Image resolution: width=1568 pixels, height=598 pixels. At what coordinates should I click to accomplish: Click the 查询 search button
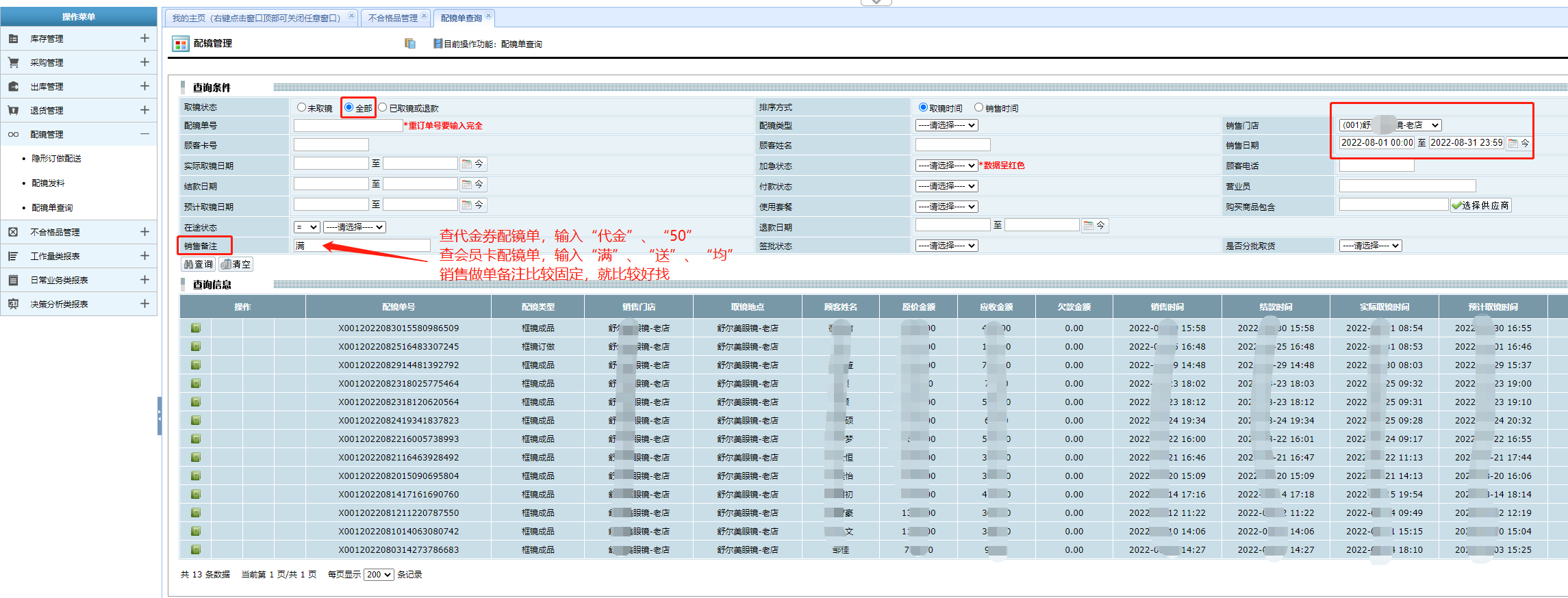click(198, 264)
